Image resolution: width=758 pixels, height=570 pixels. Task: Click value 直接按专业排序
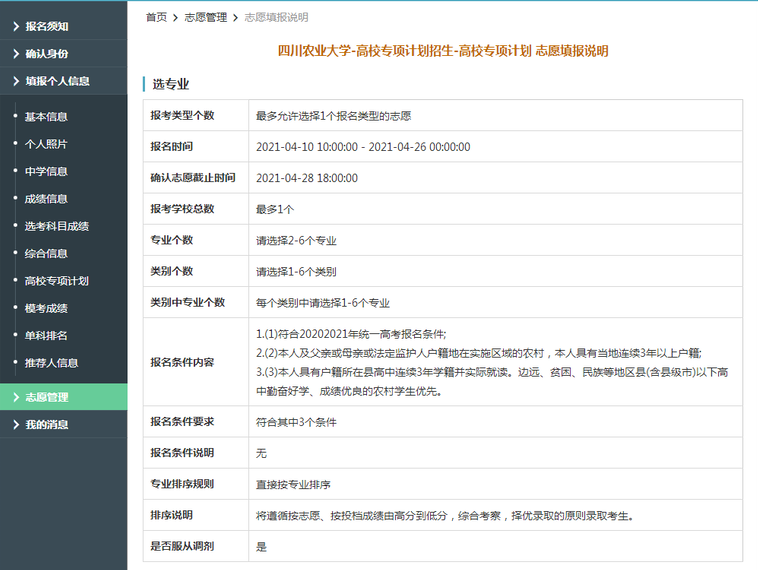coord(293,484)
